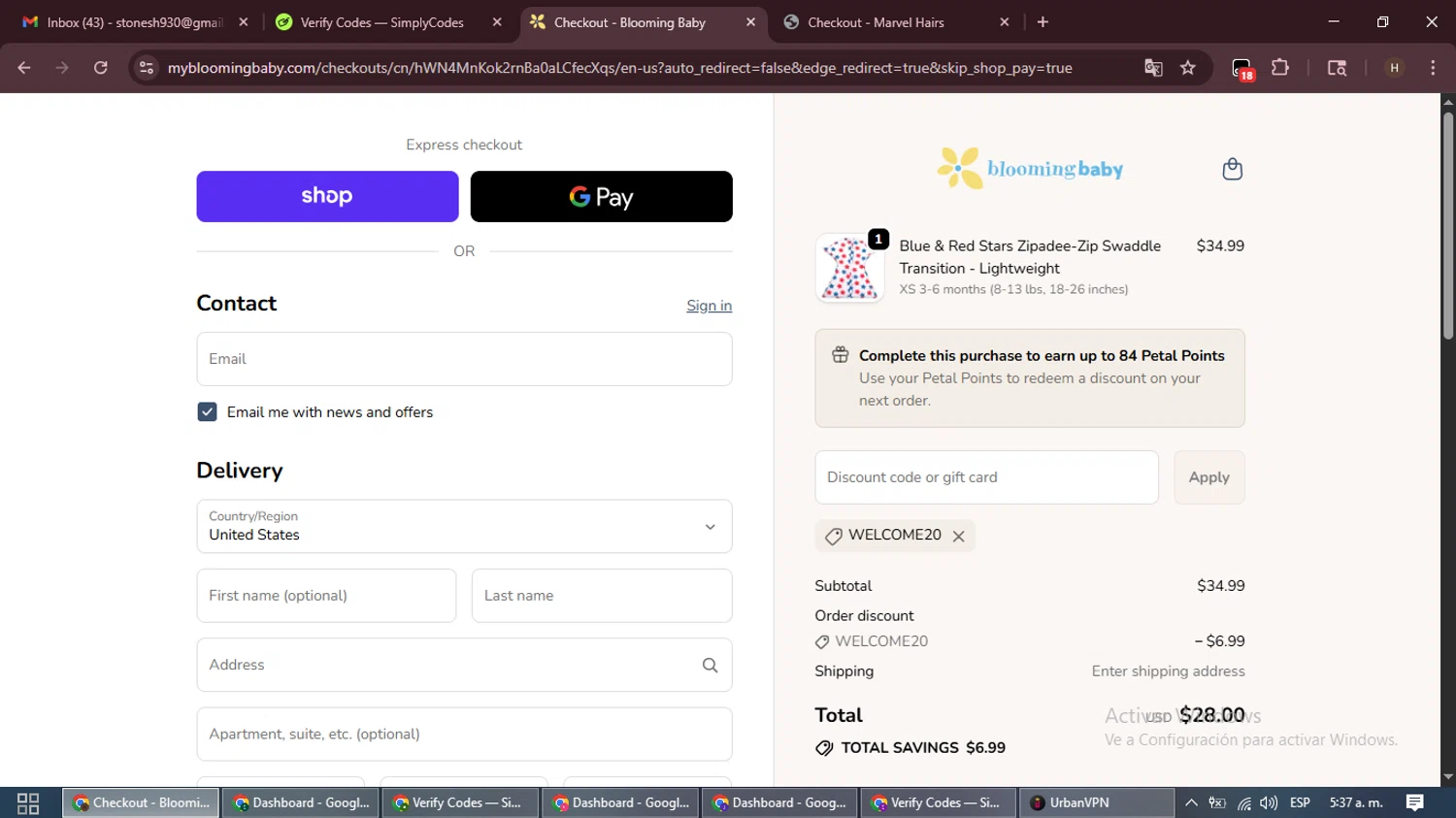Click into the Address field

coord(464,665)
